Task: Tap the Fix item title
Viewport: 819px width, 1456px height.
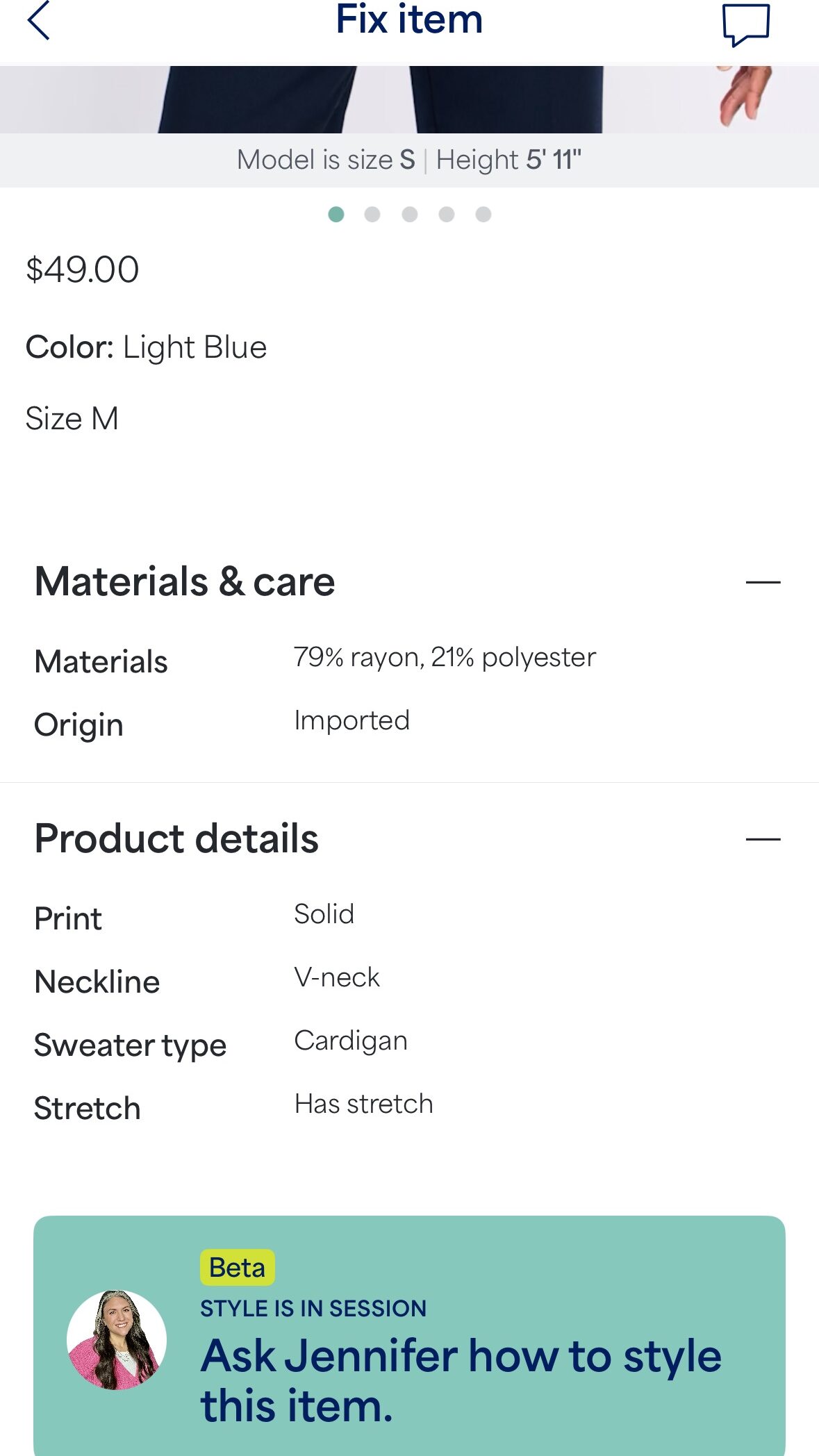Action: click(409, 19)
